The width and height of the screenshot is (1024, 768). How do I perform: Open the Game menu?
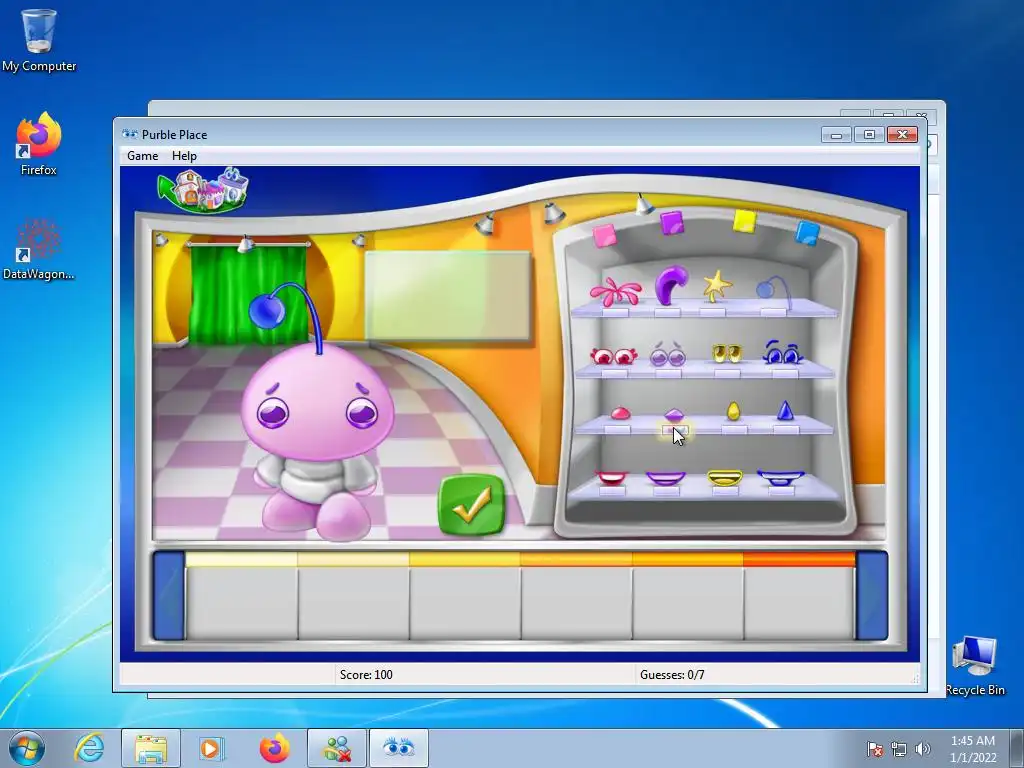point(142,155)
